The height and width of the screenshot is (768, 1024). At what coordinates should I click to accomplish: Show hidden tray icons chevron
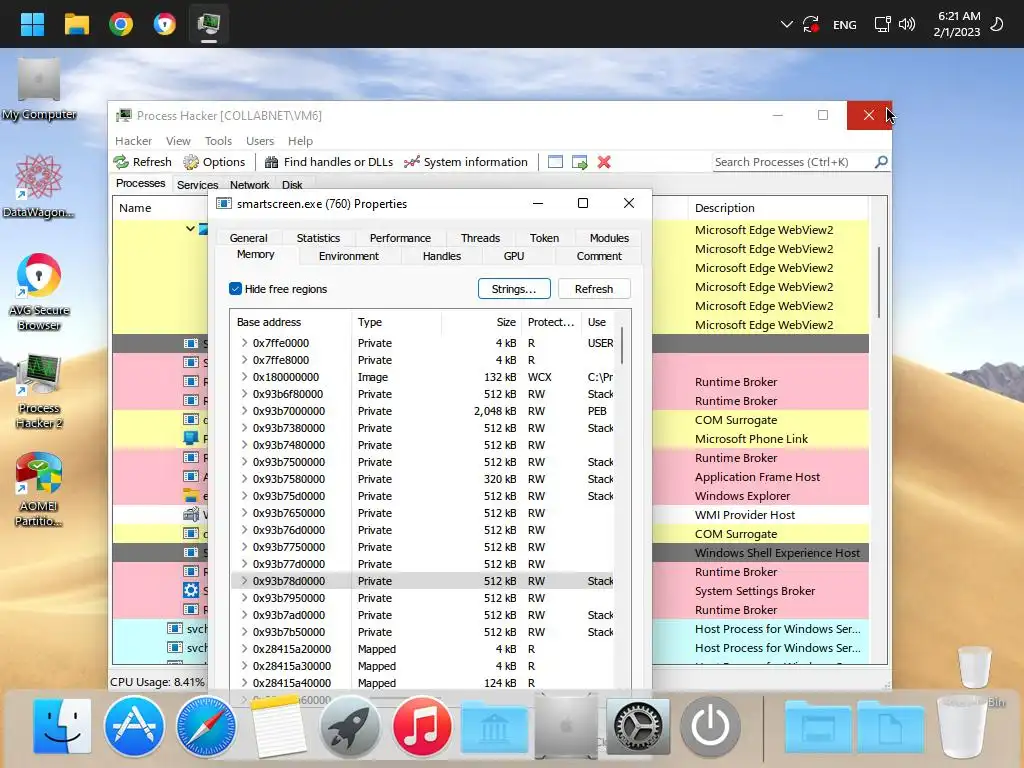[786, 25]
